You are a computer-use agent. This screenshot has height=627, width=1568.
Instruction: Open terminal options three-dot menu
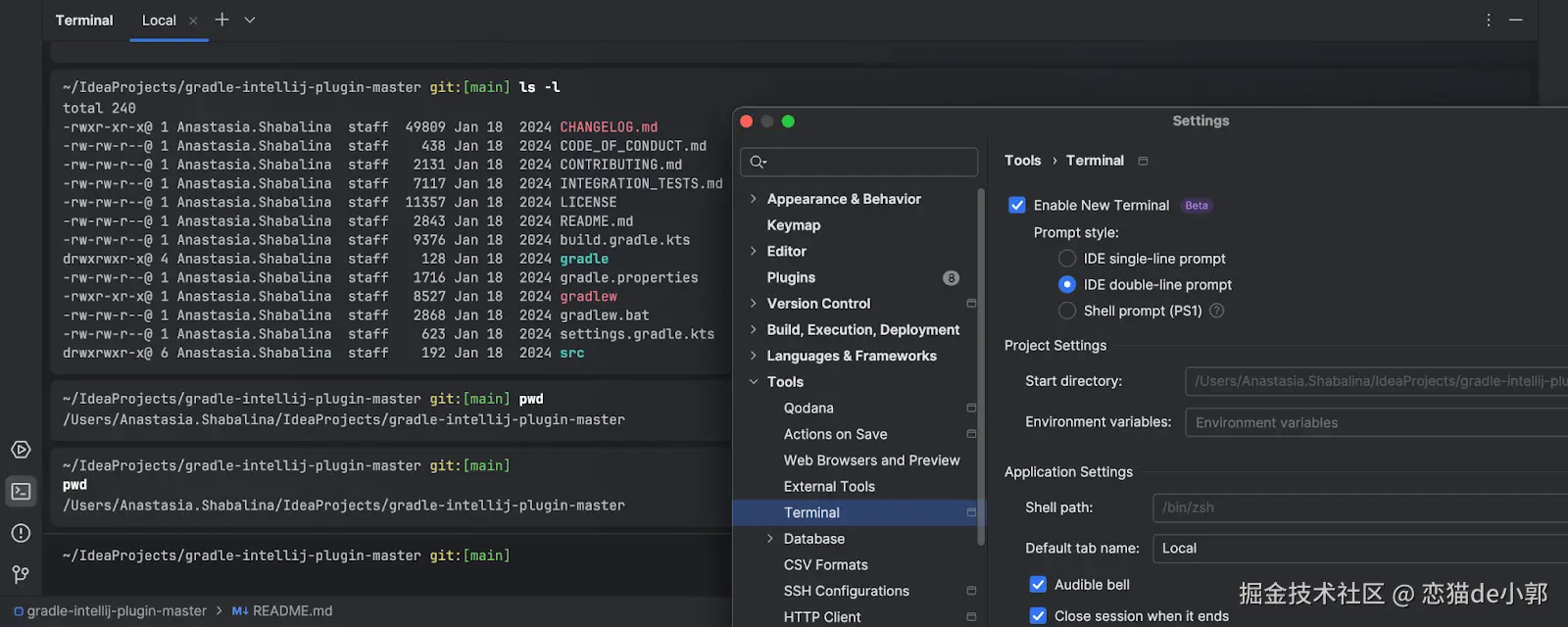click(x=1489, y=20)
